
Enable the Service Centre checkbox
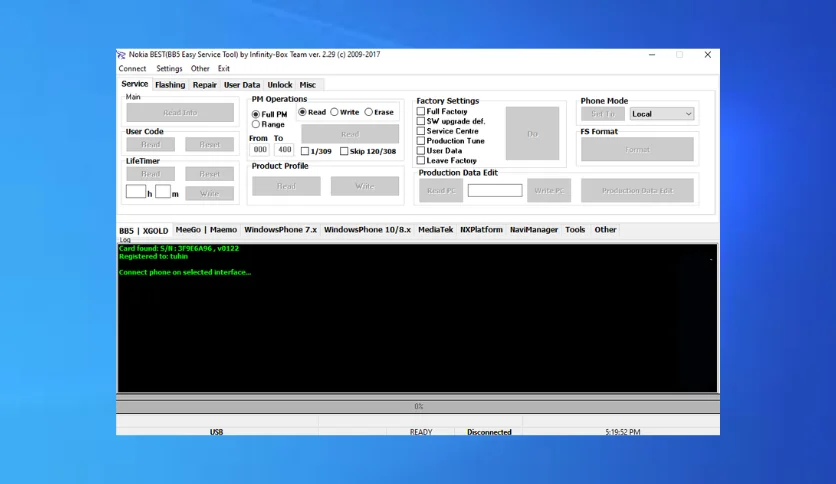click(421, 131)
